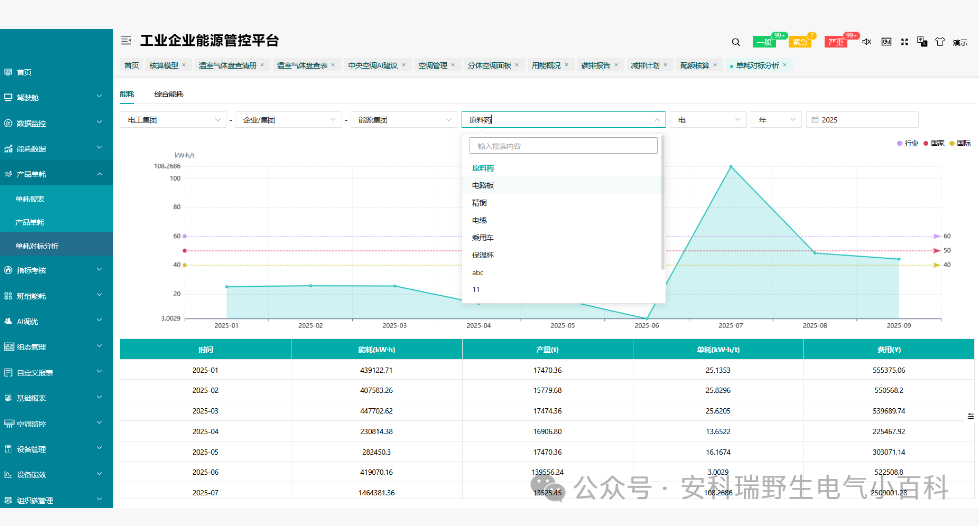Switch to the 用能概况 page tab
The image size is (979, 526).
[546, 66]
